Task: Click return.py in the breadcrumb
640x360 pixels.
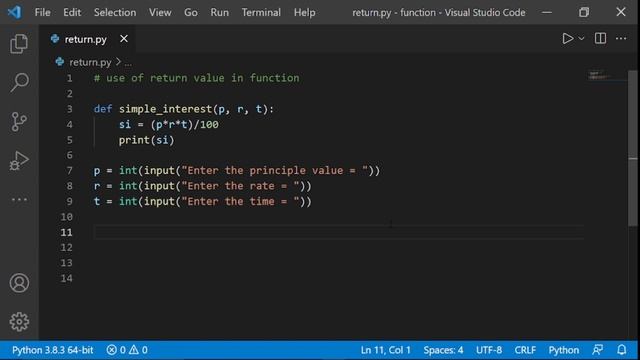Action: coord(90,62)
